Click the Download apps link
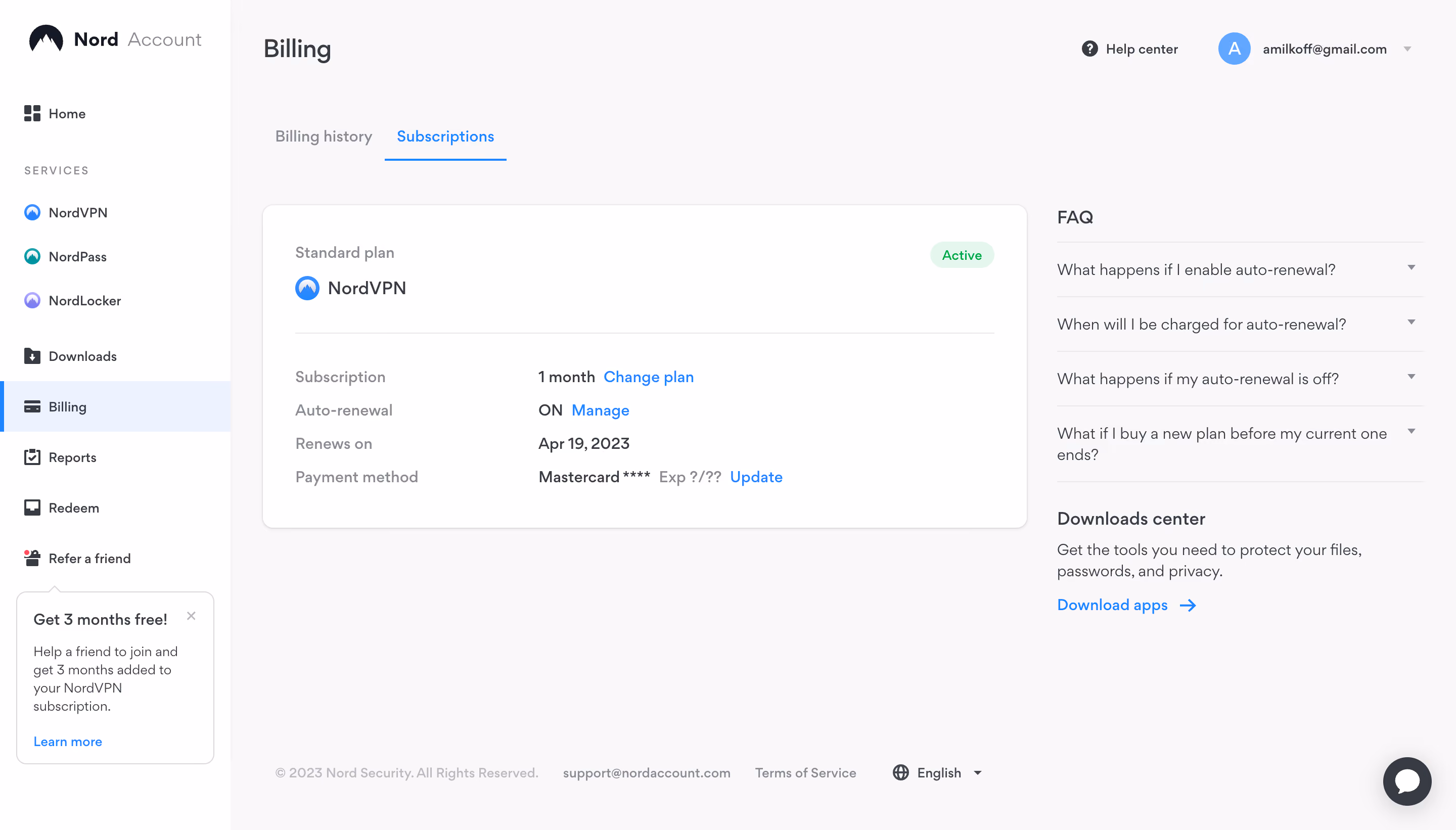Image resolution: width=1456 pixels, height=830 pixels. pyautogui.click(x=1112, y=606)
